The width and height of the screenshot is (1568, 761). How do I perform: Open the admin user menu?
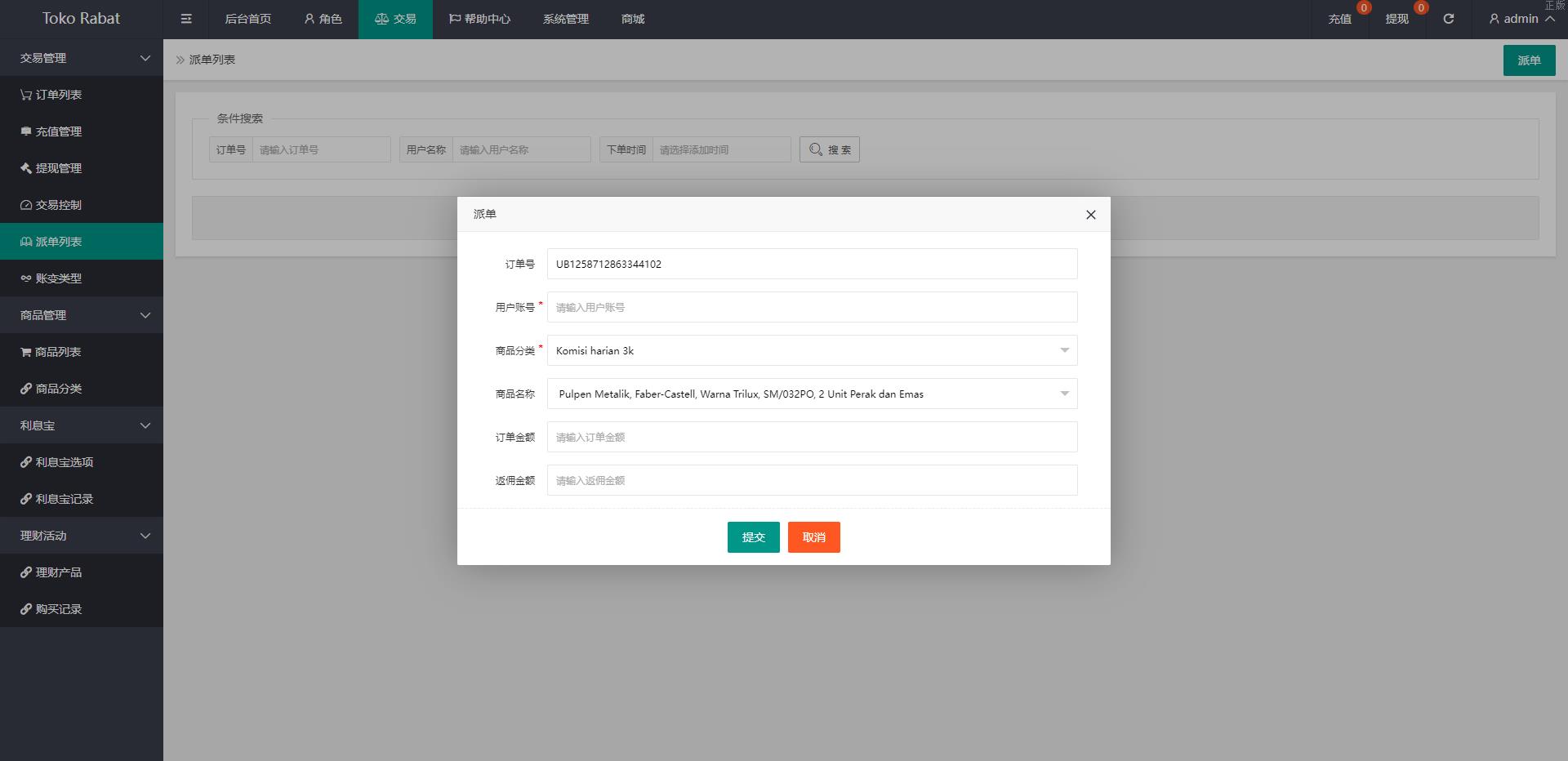pyautogui.click(x=1520, y=19)
